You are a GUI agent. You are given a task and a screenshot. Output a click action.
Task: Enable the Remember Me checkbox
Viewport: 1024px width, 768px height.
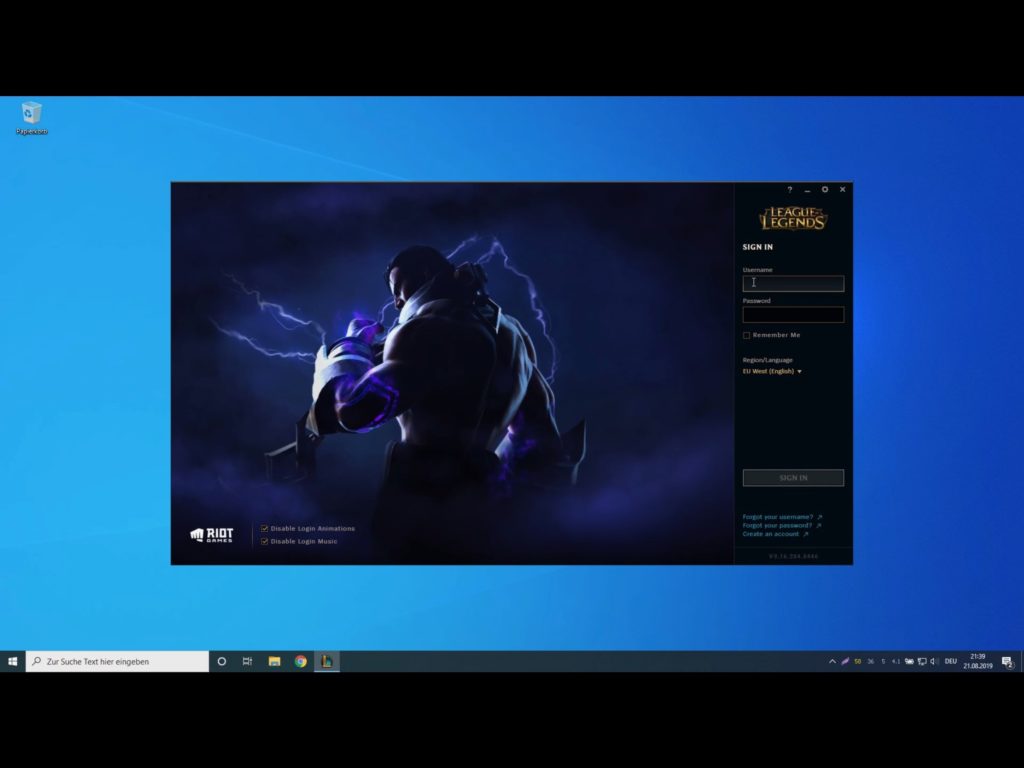[x=746, y=335]
